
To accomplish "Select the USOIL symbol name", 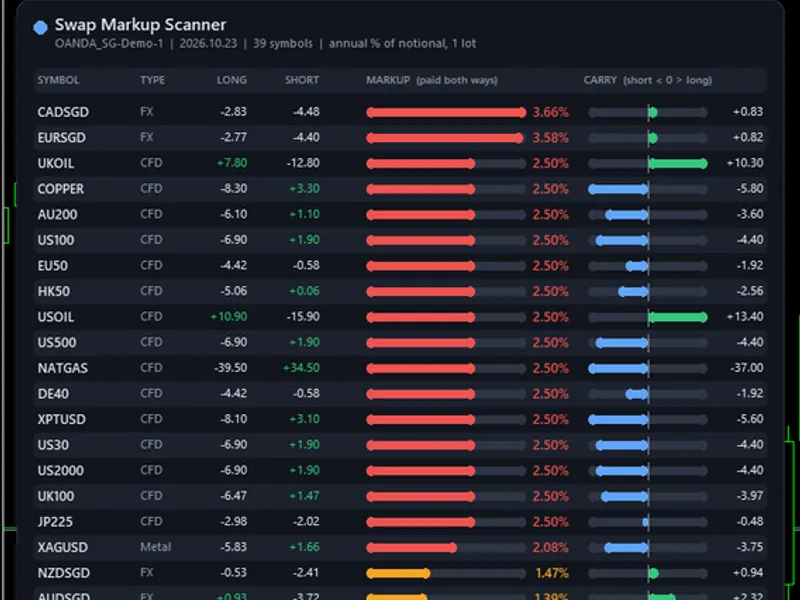I will (x=56, y=317).
